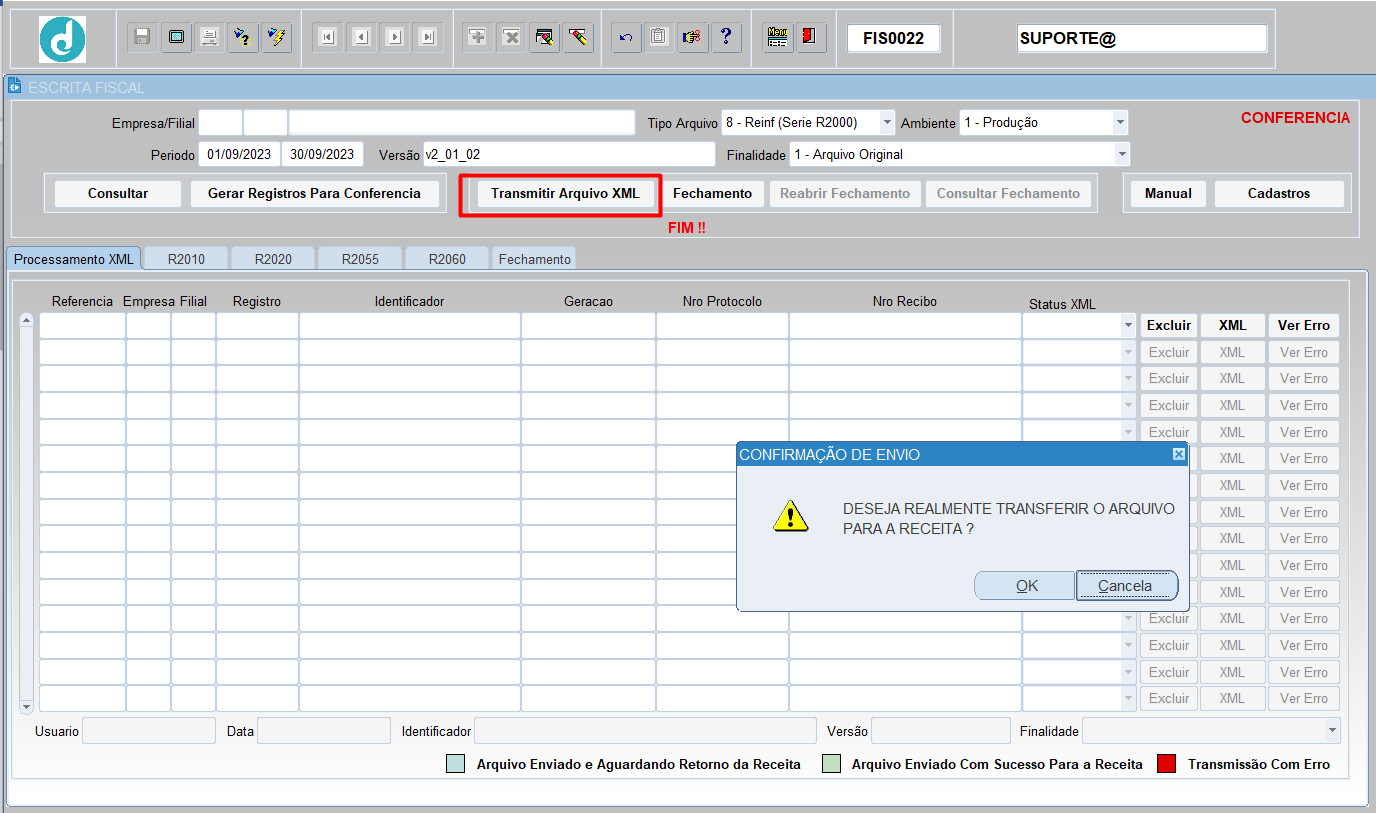Screen dimensions: 1376x813
Task: Open the Tipo Arquivo dropdown
Action: [x=887, y=122]
